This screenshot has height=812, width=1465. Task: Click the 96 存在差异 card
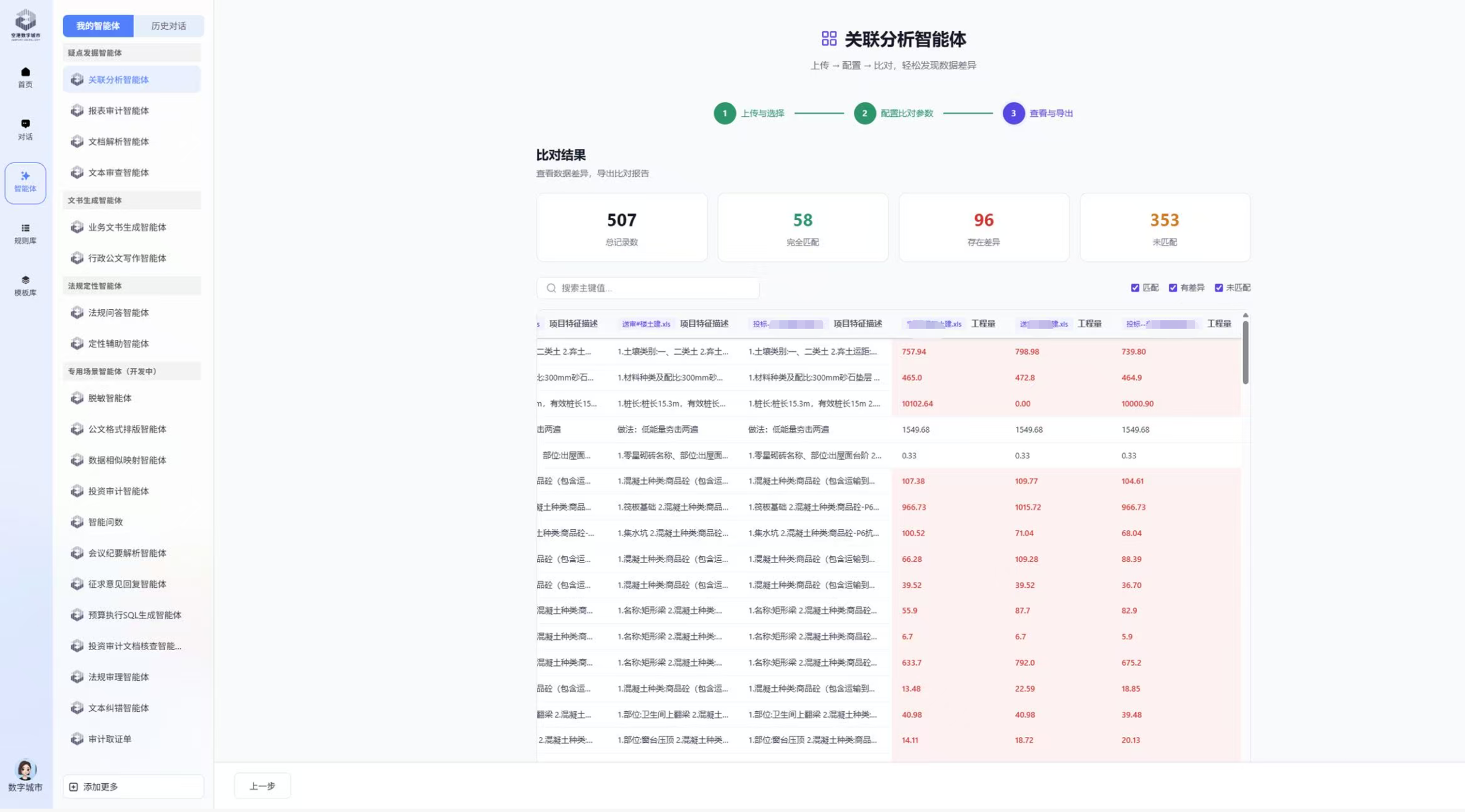point(983,228)
